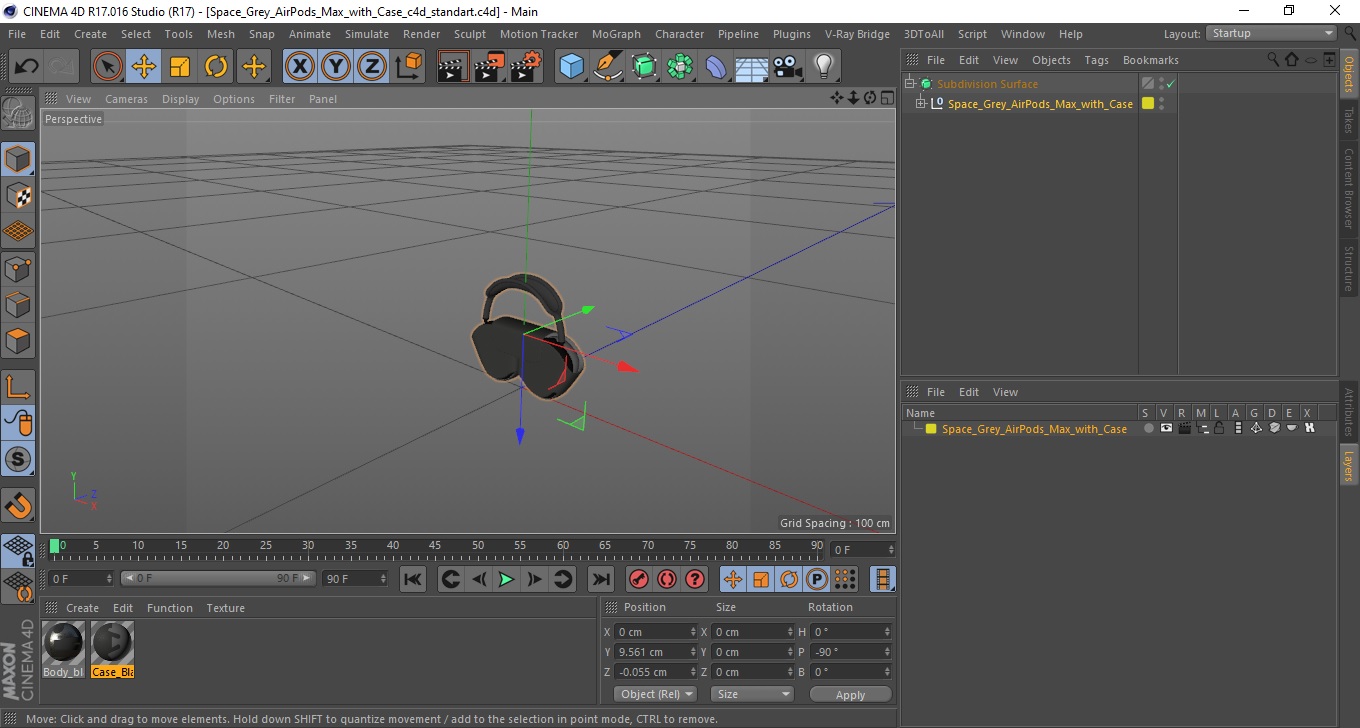Jump to animation start

(412, 579)
